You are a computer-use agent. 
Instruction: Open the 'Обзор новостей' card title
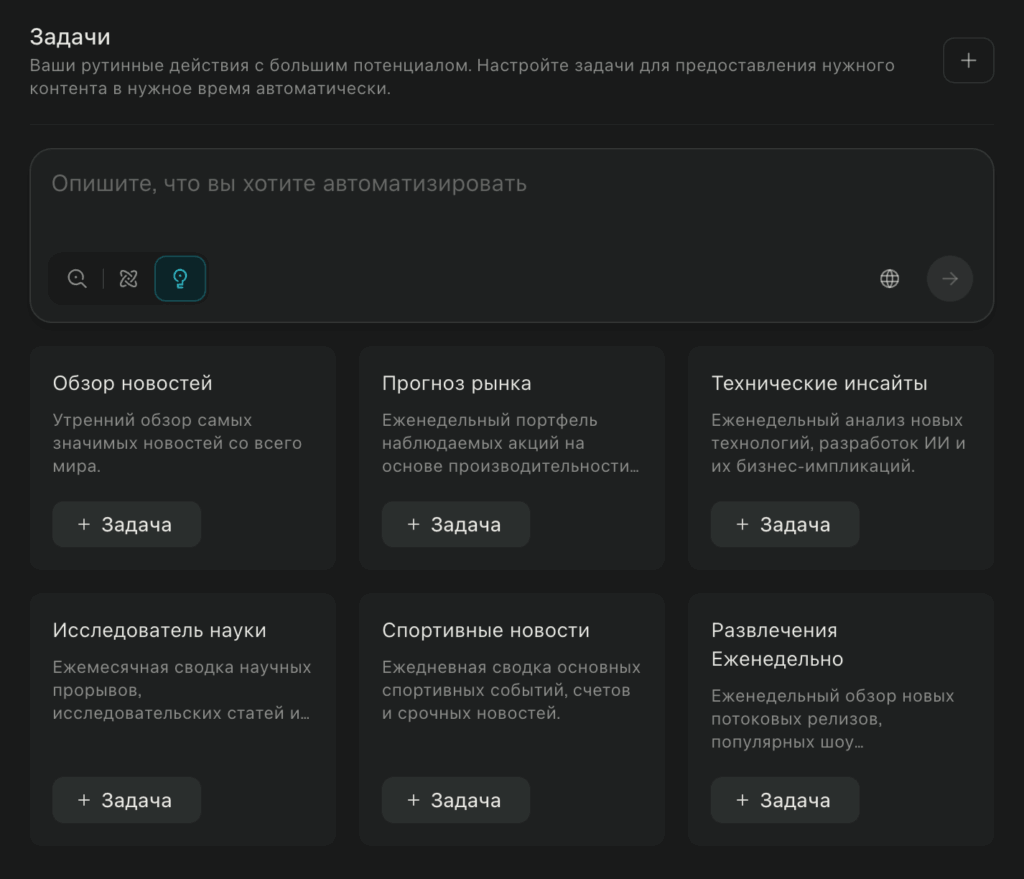(132, 383)
